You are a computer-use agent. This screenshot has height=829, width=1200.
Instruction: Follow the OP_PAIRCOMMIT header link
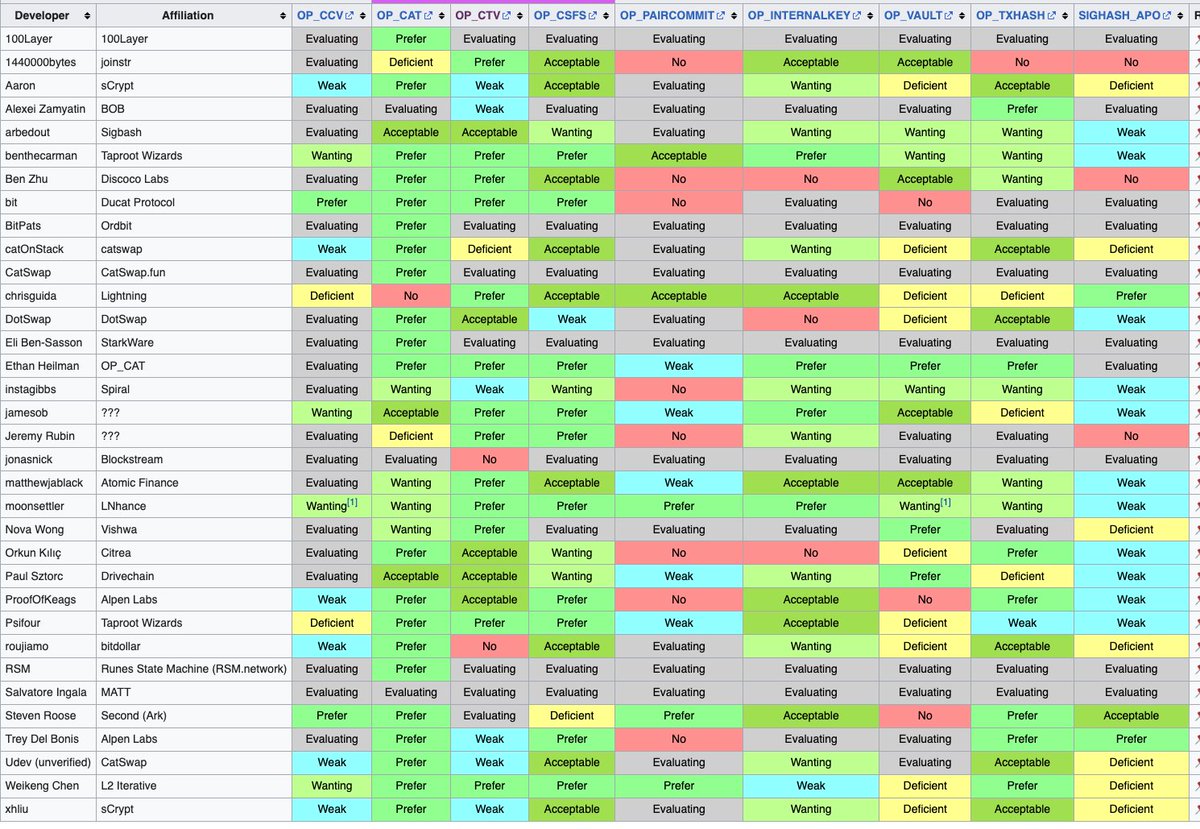(668, 16)
